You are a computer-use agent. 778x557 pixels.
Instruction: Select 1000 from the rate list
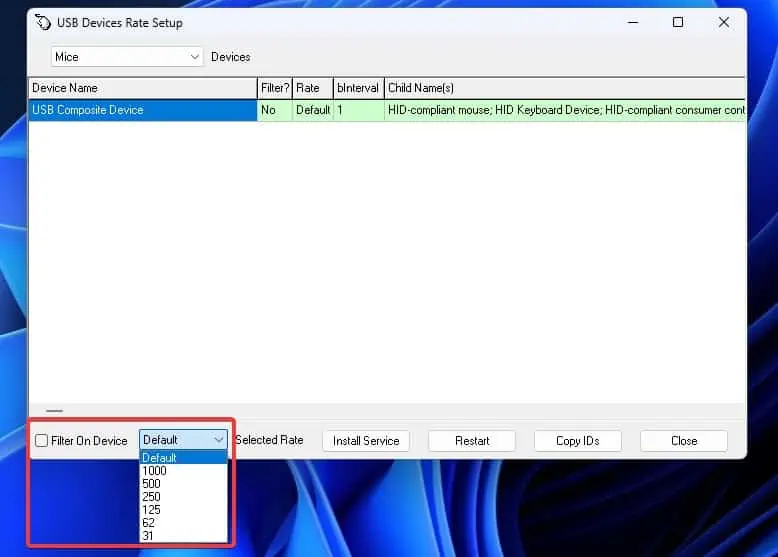tap(155, 471)
